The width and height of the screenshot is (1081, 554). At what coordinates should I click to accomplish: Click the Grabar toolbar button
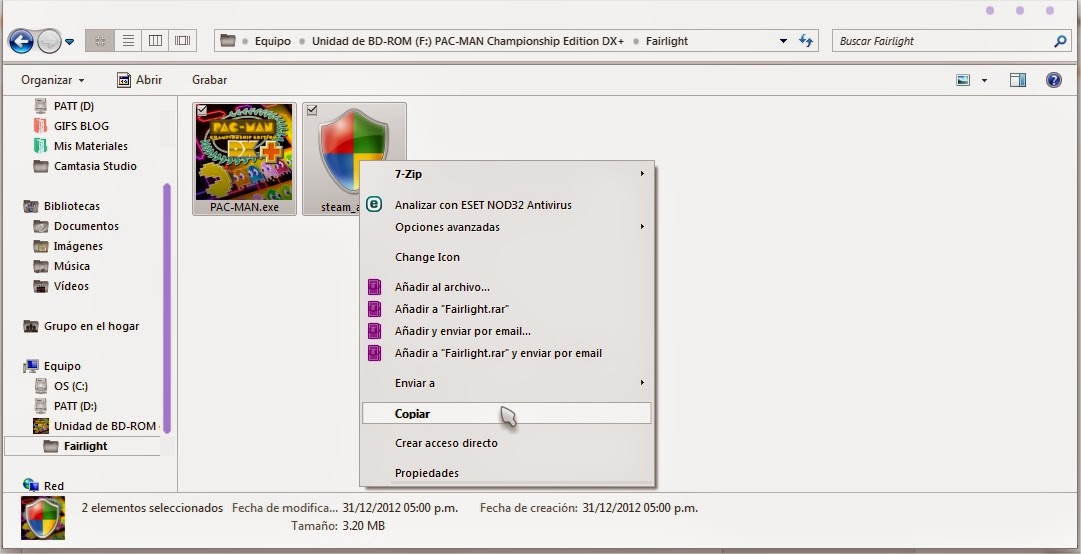click(210, 80)
